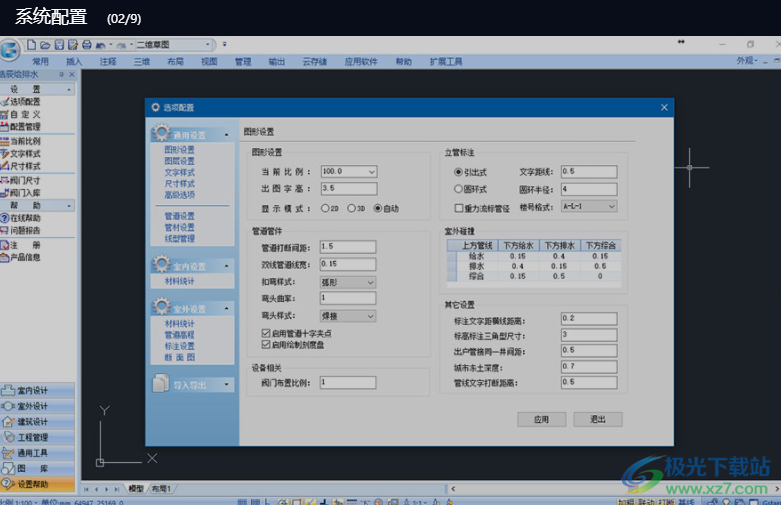Click the 管道打断间距 input field
This screenshot has width=781, height=505.
[348, 247]
